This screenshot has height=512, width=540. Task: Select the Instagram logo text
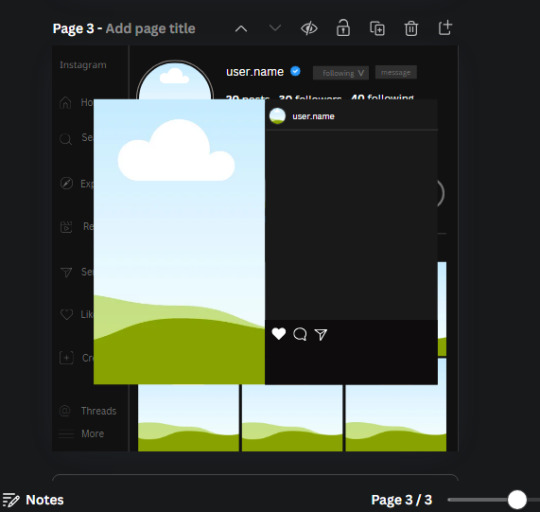[x=83, y=65]
